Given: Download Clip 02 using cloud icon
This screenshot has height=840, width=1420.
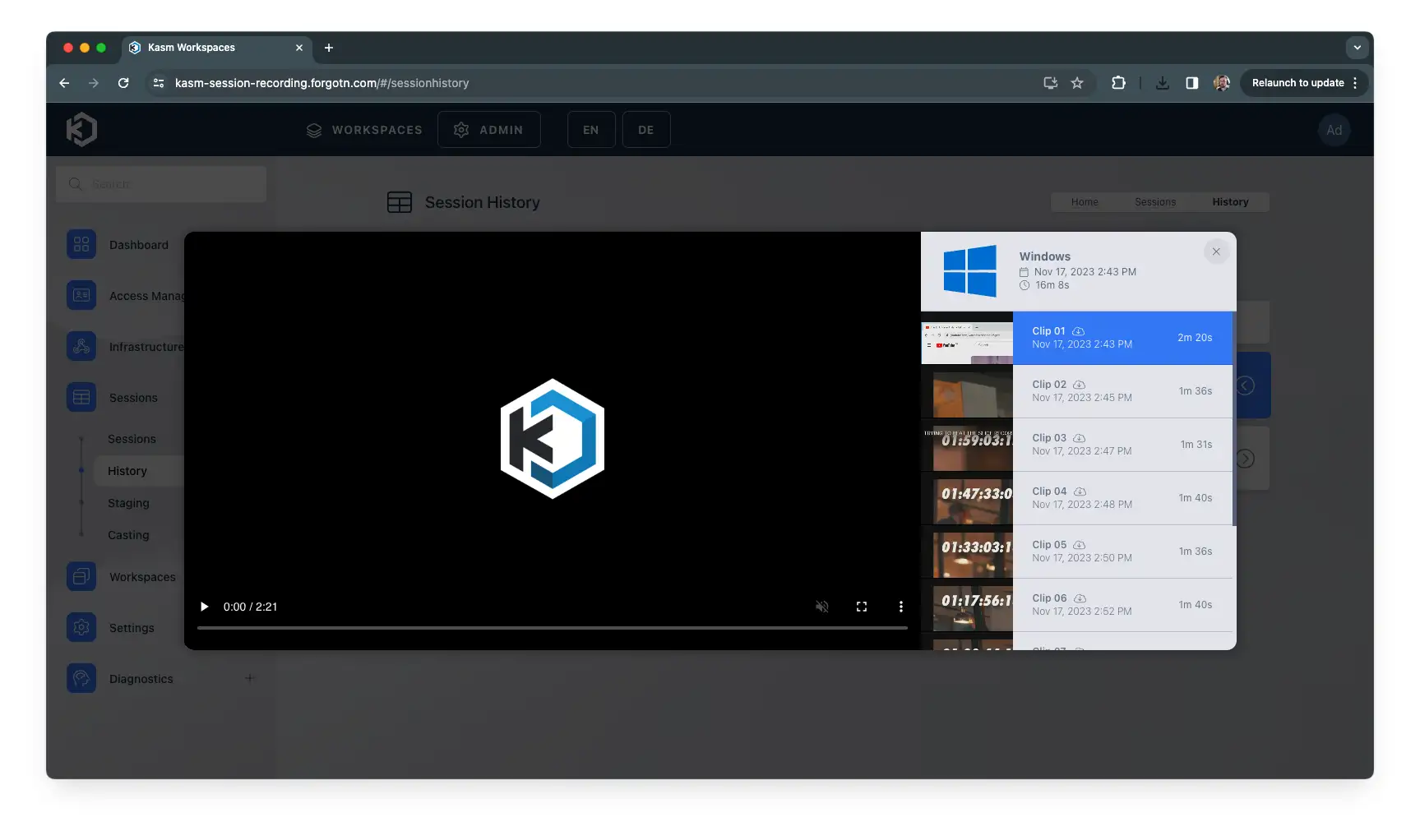Looking at the screenshot, I should pyautogui.click(x=1079, y=385).
